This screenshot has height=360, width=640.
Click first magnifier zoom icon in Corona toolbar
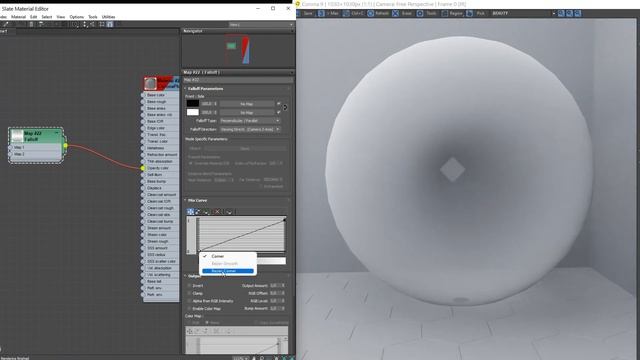561,13
